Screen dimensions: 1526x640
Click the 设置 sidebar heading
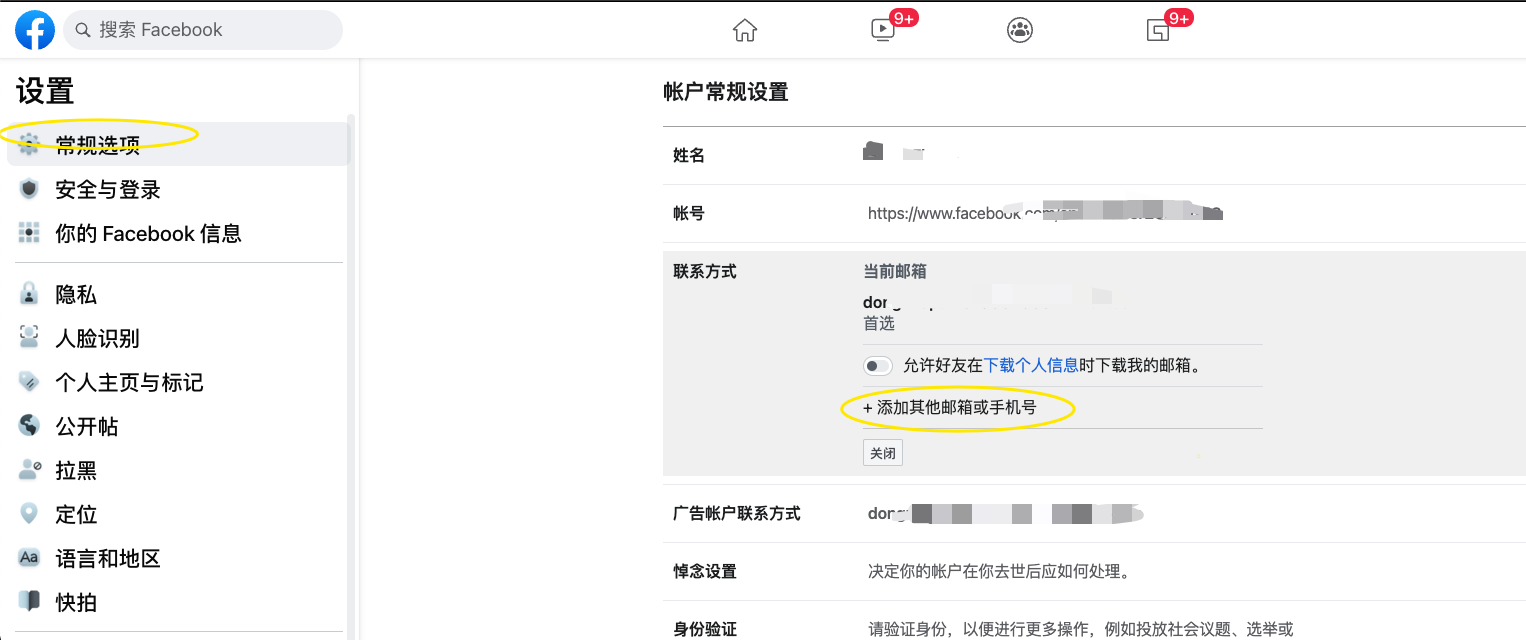pyautogui.click(x=45, y=91)
